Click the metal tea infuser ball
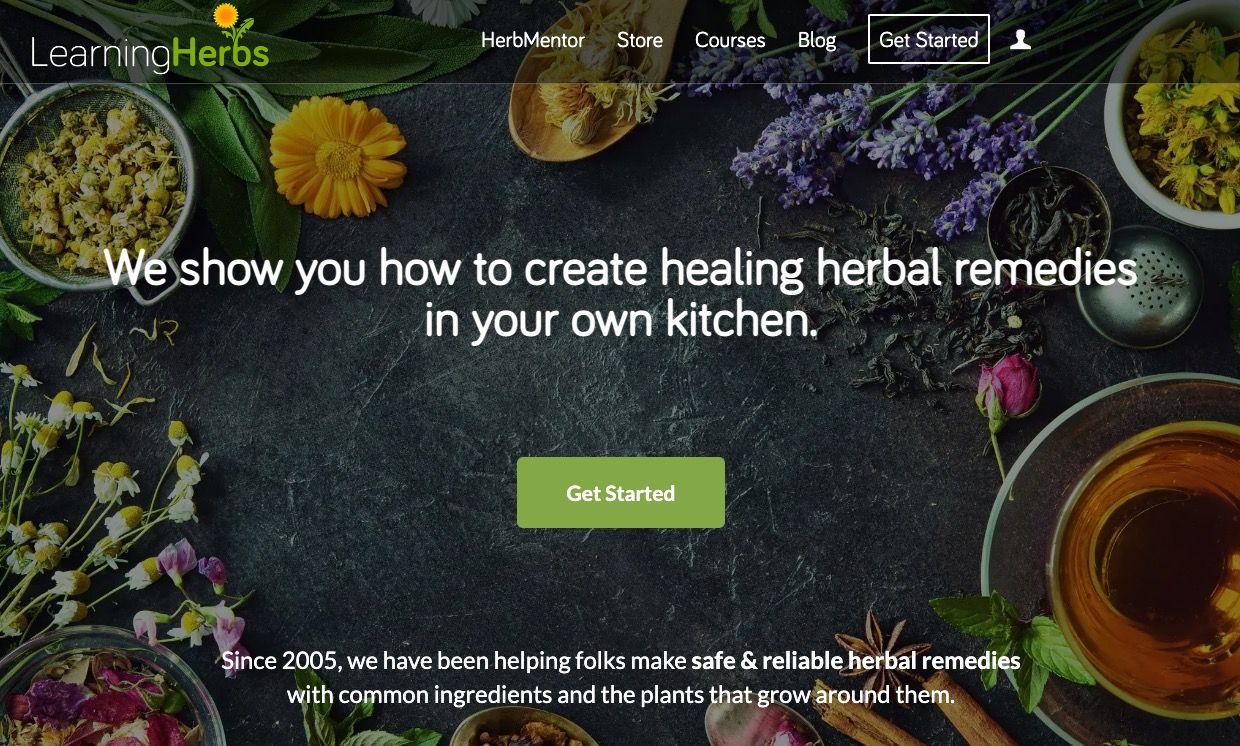 coord(1138,287)
